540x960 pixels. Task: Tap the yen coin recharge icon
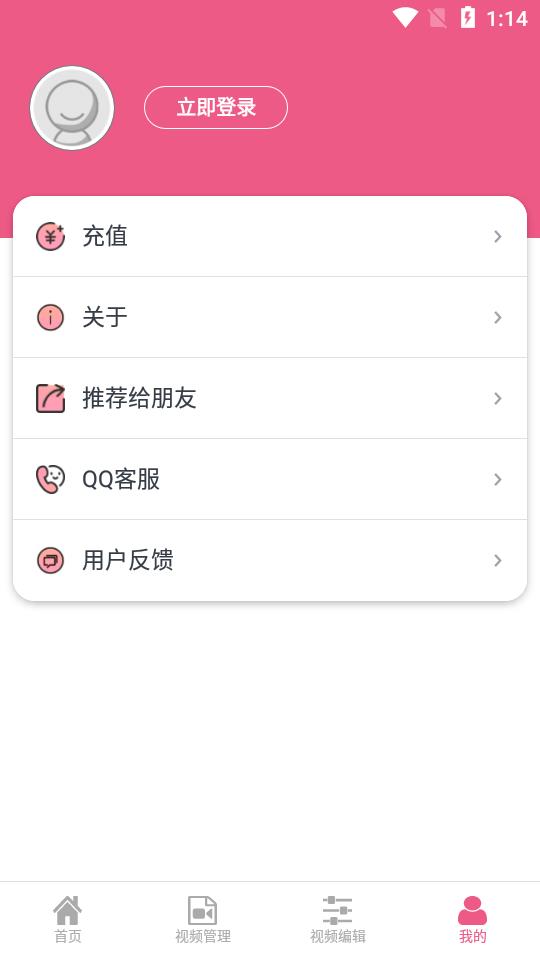click(50, 236)
